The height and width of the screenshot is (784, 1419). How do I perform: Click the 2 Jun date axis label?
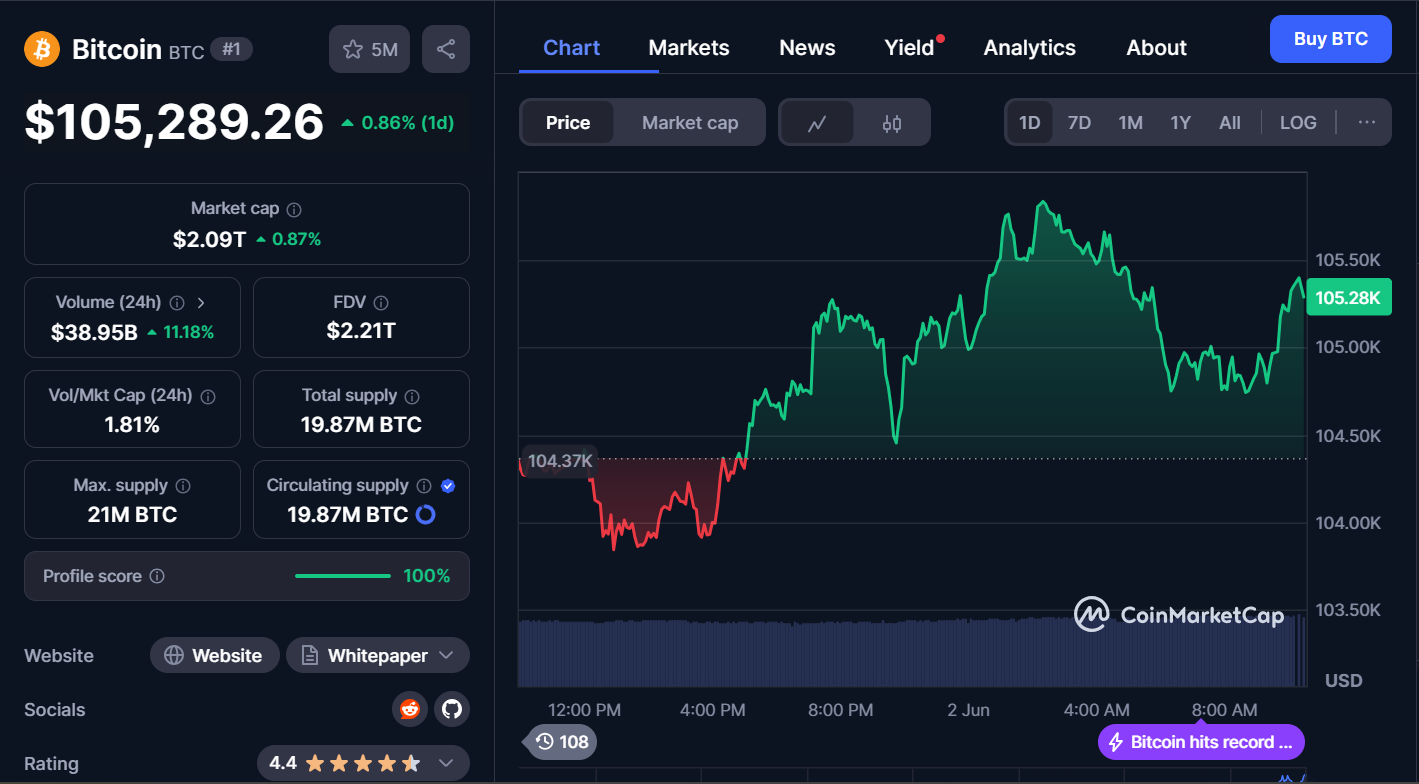click(968, 710)
